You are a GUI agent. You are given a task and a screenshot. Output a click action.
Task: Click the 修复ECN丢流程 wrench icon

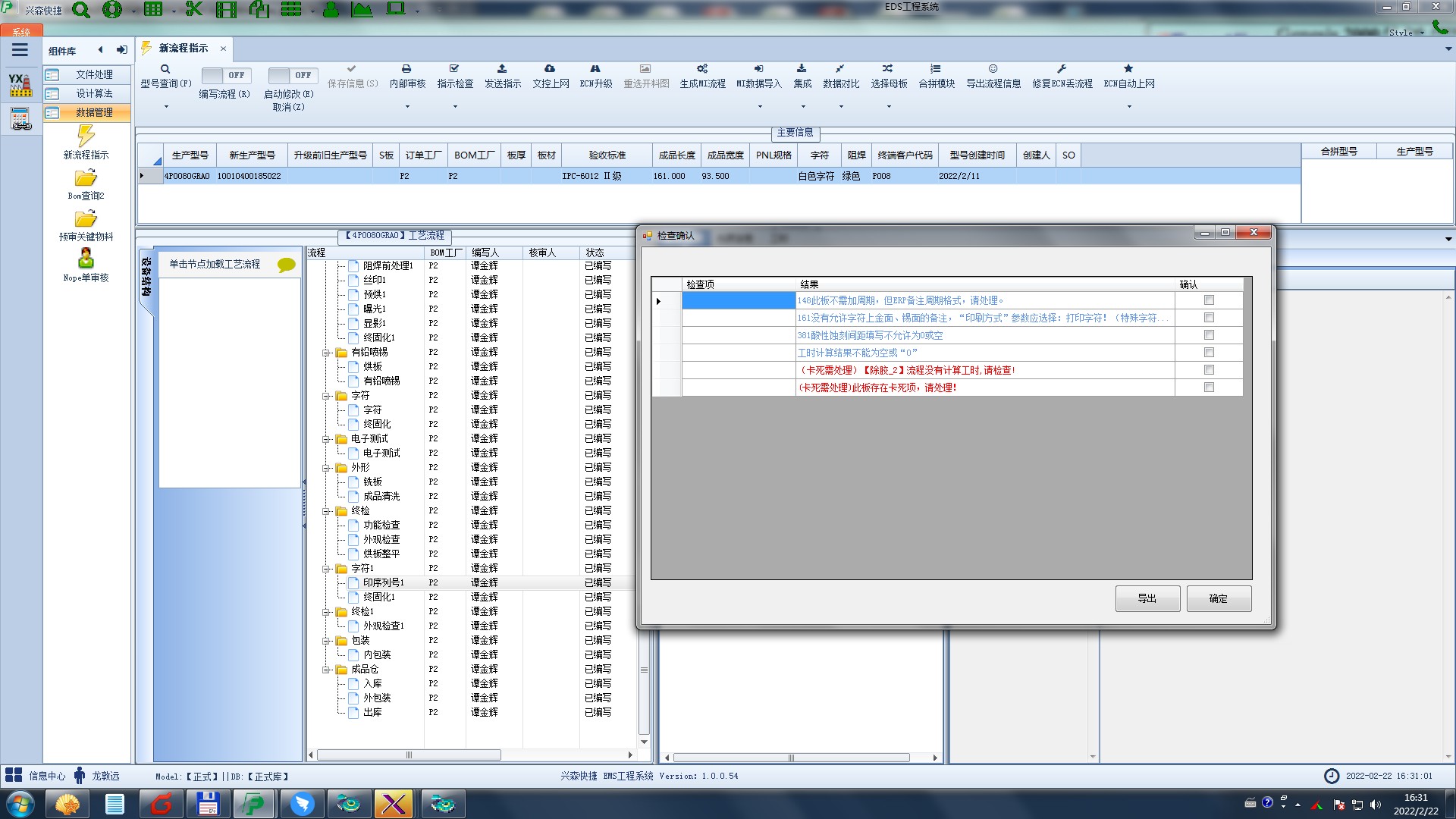pos(1062,69)
